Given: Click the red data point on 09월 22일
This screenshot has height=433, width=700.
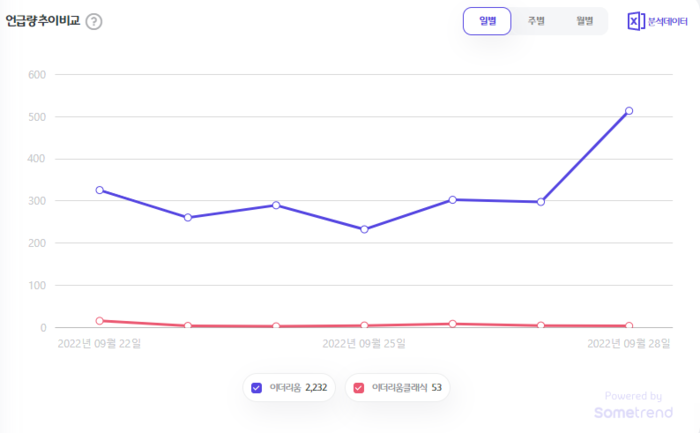Looking at the screenshot, I should click(100, 321).
